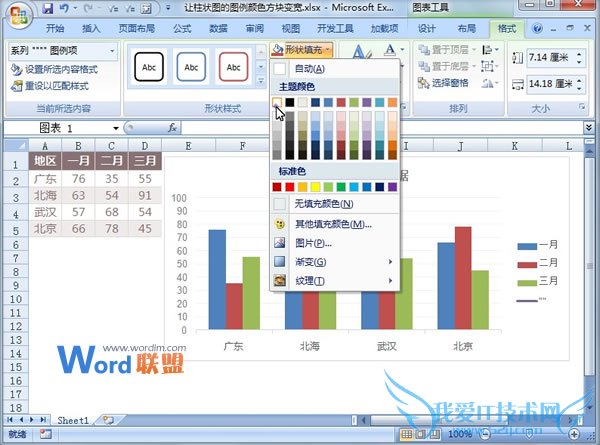Viewport: 600px width, 445px height.
Task: Click the shape width field 14.18 厘米
Action: [x=550, y=83]
